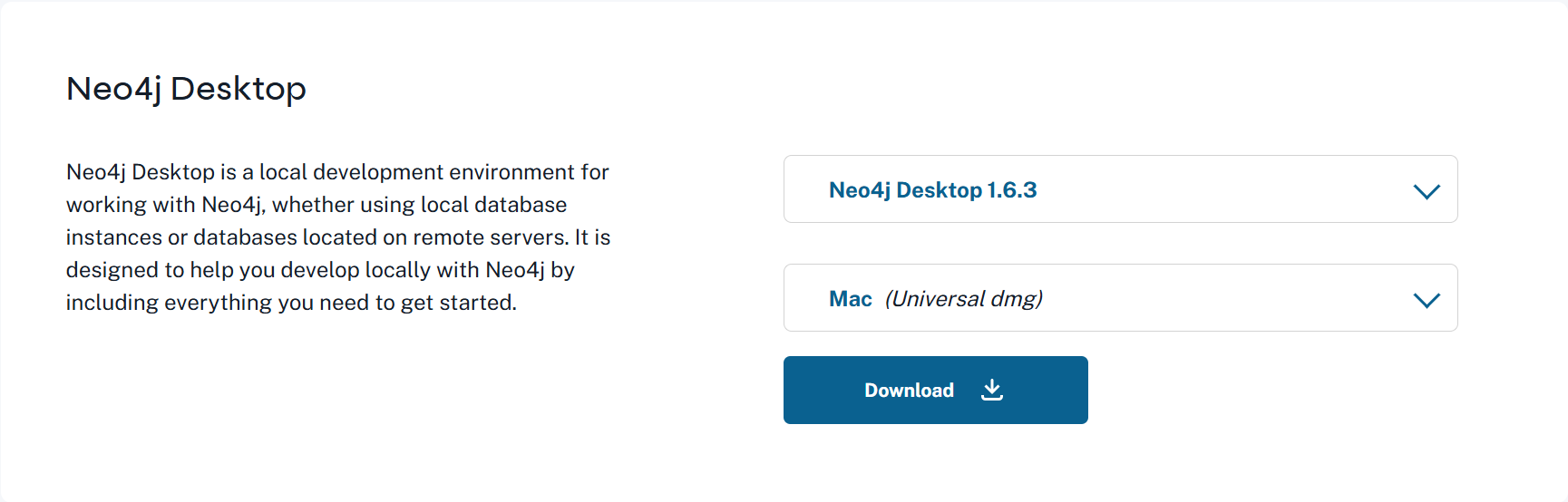1568x502 pixels.
Task: Click the Neo4j Desktop description paragraph
Action: coord(337,237)
